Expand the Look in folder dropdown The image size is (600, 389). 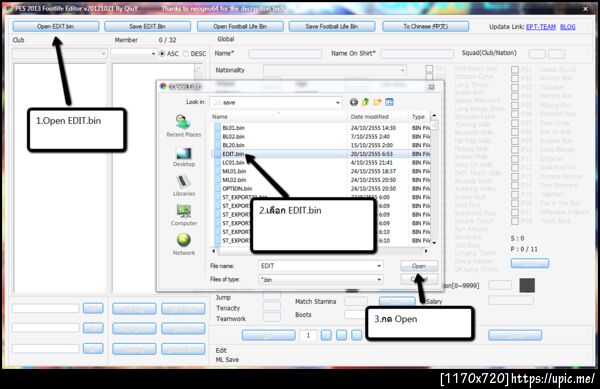tap(338, 103)
